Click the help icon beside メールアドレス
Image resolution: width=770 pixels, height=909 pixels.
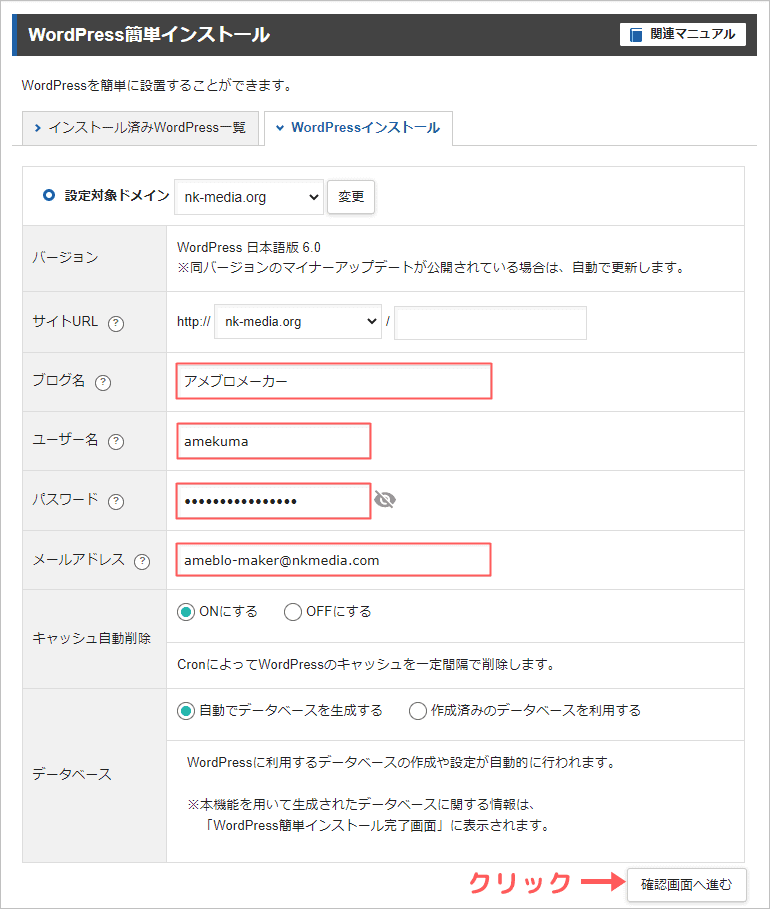(x=141, y=561)
